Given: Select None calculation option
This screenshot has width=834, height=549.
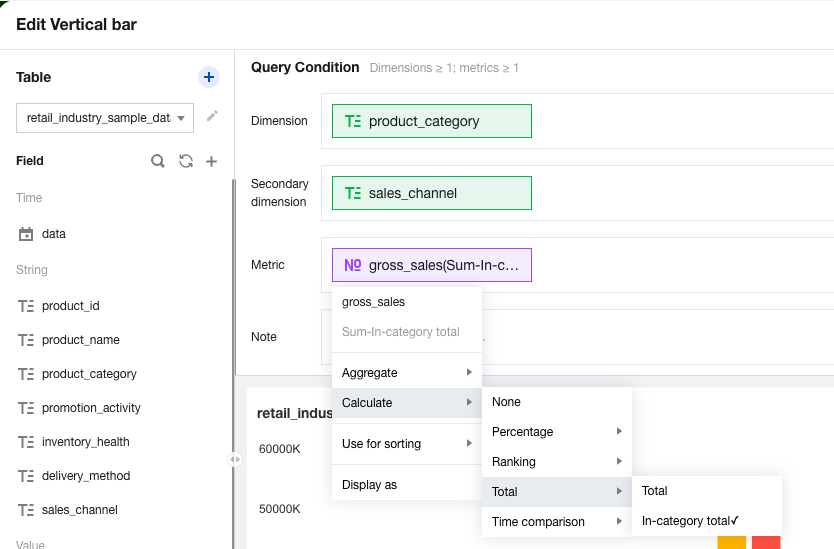Looking at the screenshot, I should click(x=506, y=402).
